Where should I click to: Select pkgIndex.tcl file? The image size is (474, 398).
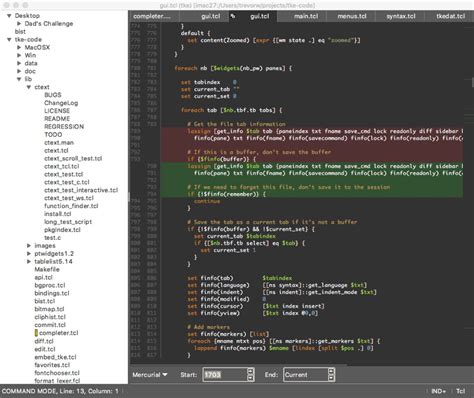(62, 230)
